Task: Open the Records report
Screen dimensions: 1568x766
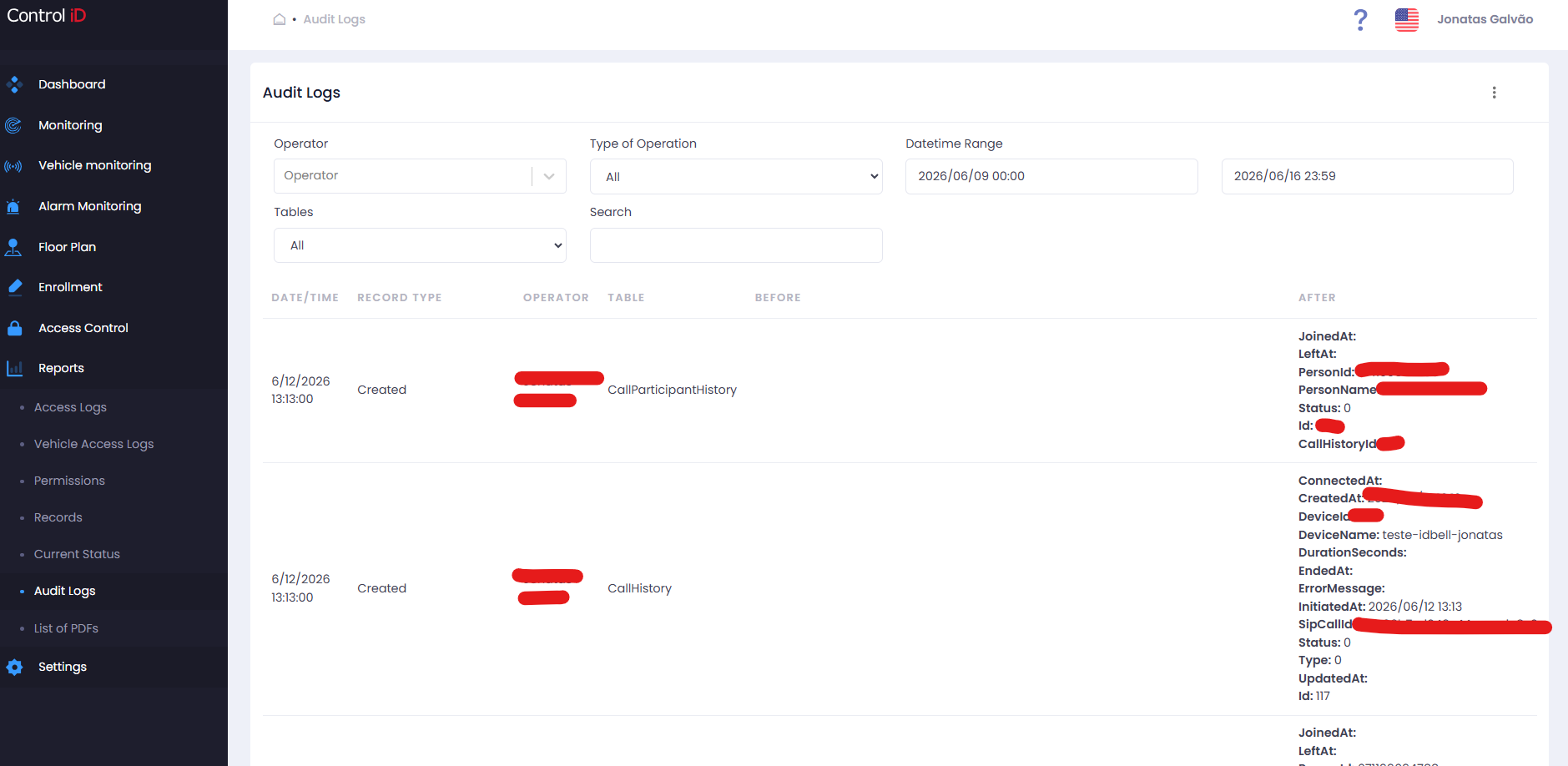Action: click(58, 517)
